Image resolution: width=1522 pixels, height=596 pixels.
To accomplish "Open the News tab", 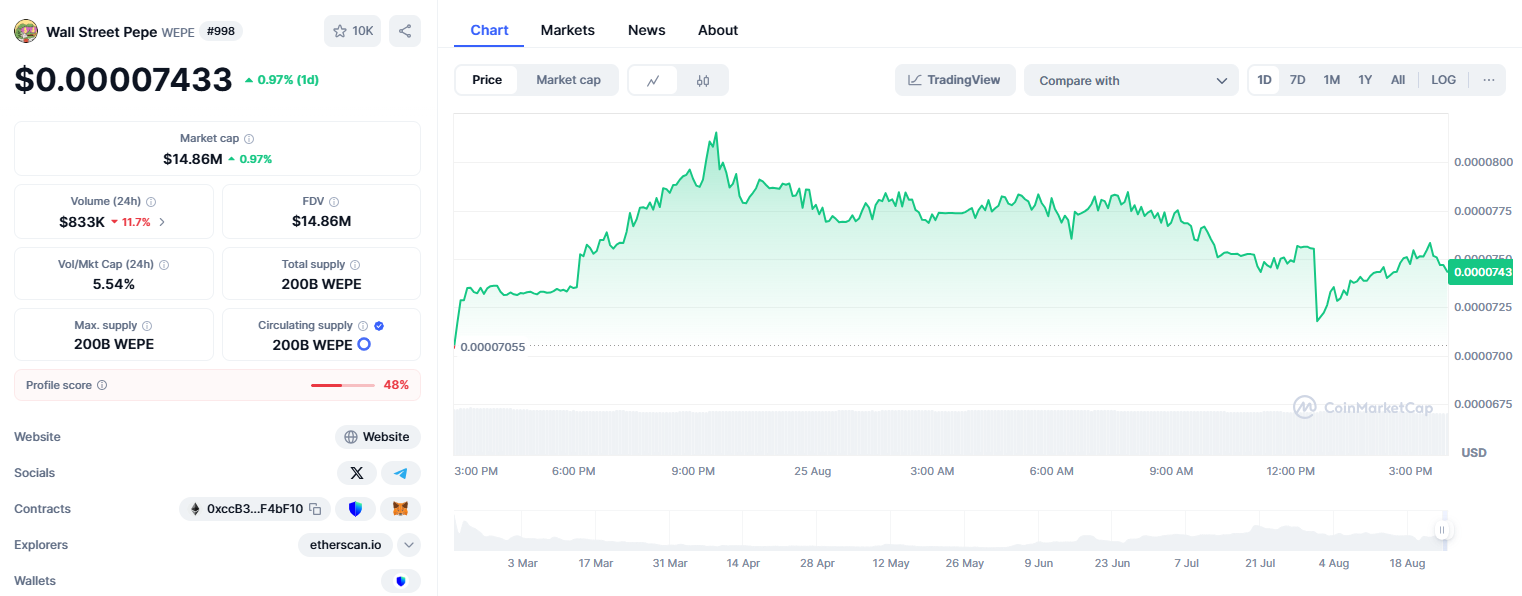I will (647, 30).
